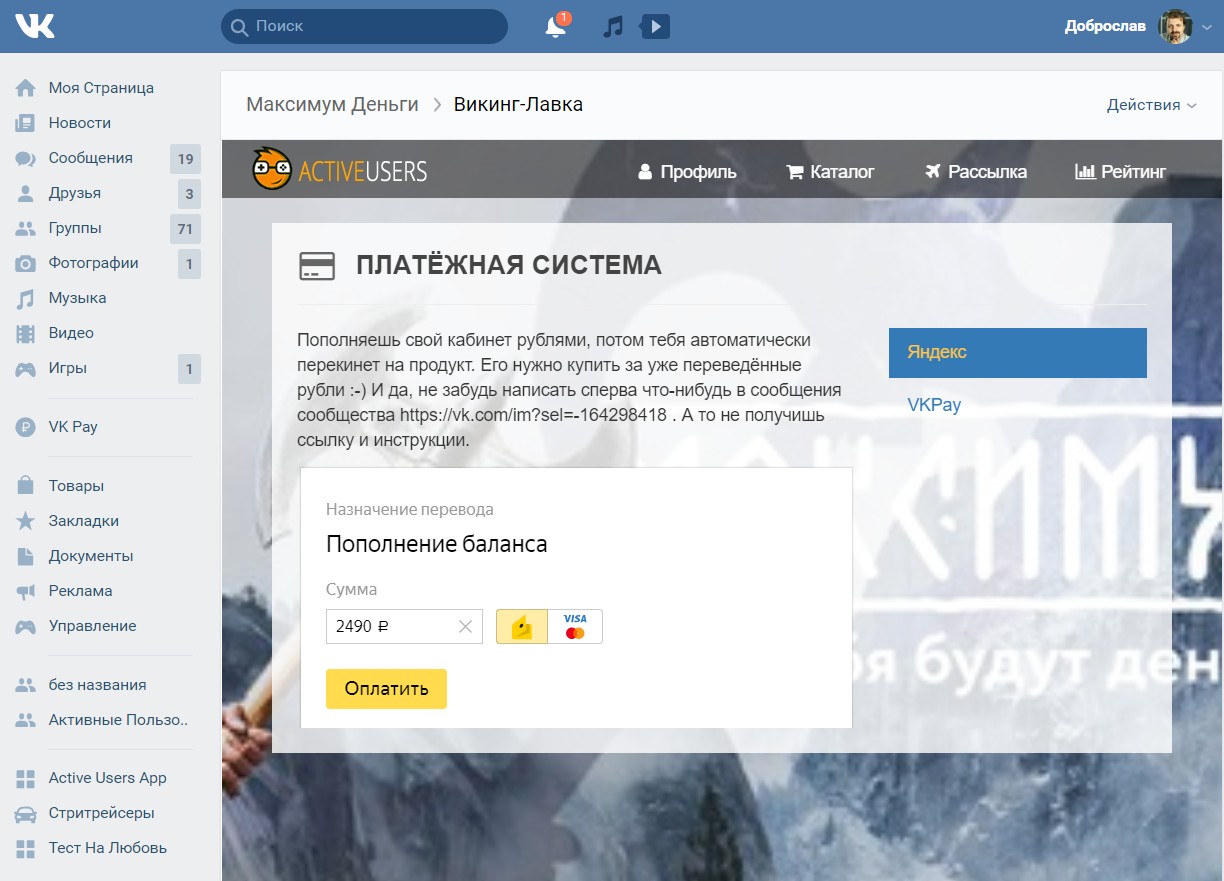Choose Yandex wallet payment option
1224x881 pixels.
(x=522, y=627)
